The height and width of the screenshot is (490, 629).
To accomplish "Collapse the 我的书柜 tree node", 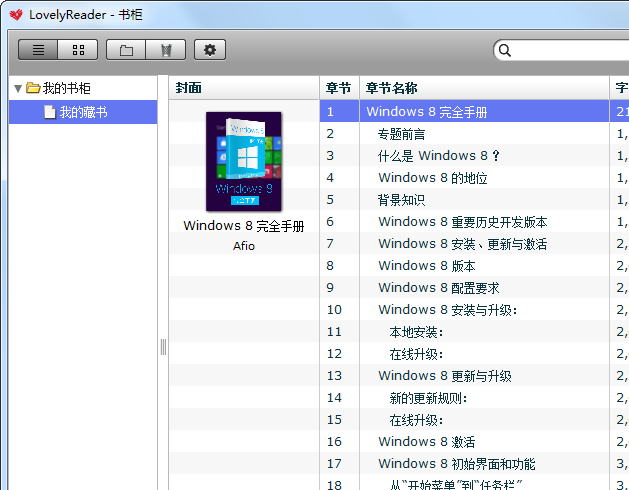I will (x=18, y=89).
